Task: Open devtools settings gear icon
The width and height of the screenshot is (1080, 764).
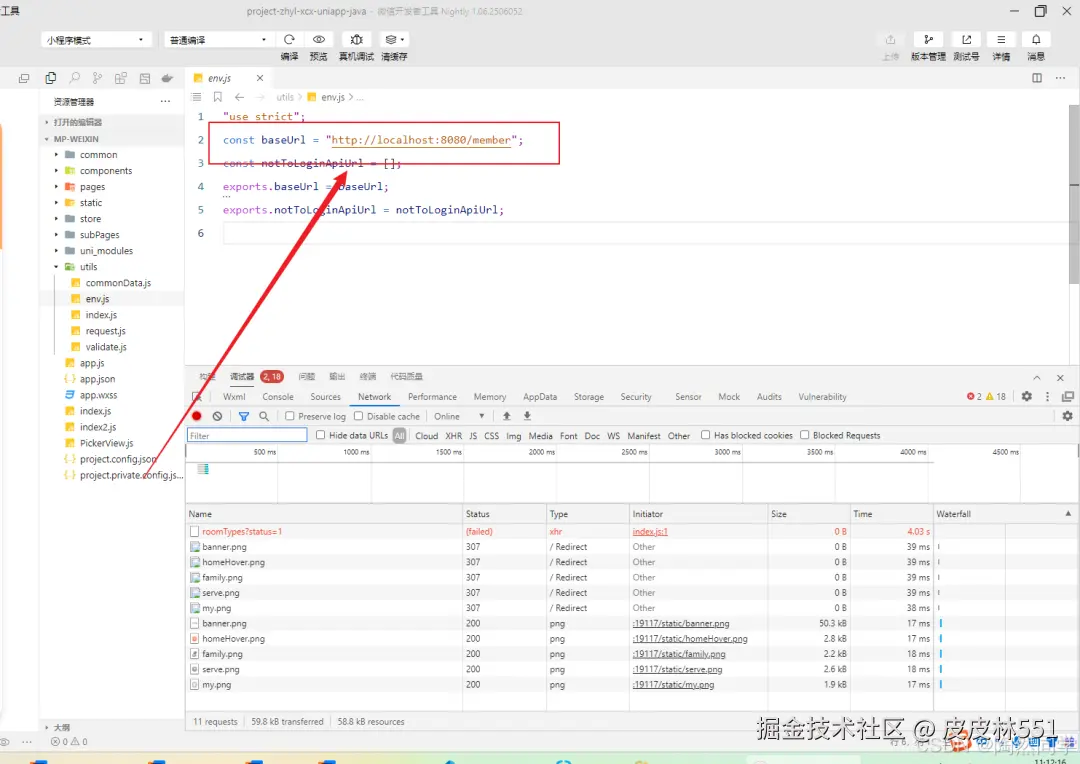Action: [x=1027, y=396]
